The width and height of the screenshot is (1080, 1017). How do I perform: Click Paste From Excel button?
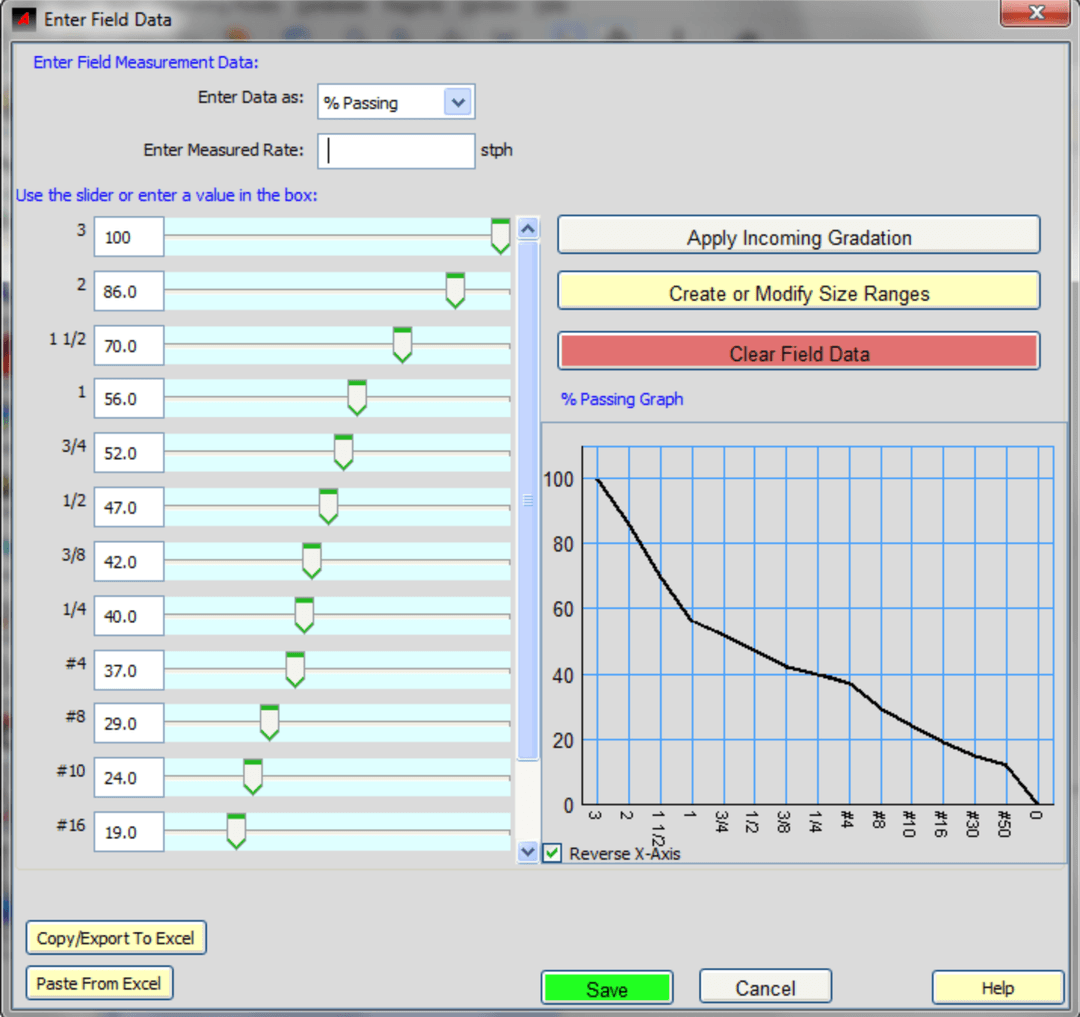tap(99, 983)
